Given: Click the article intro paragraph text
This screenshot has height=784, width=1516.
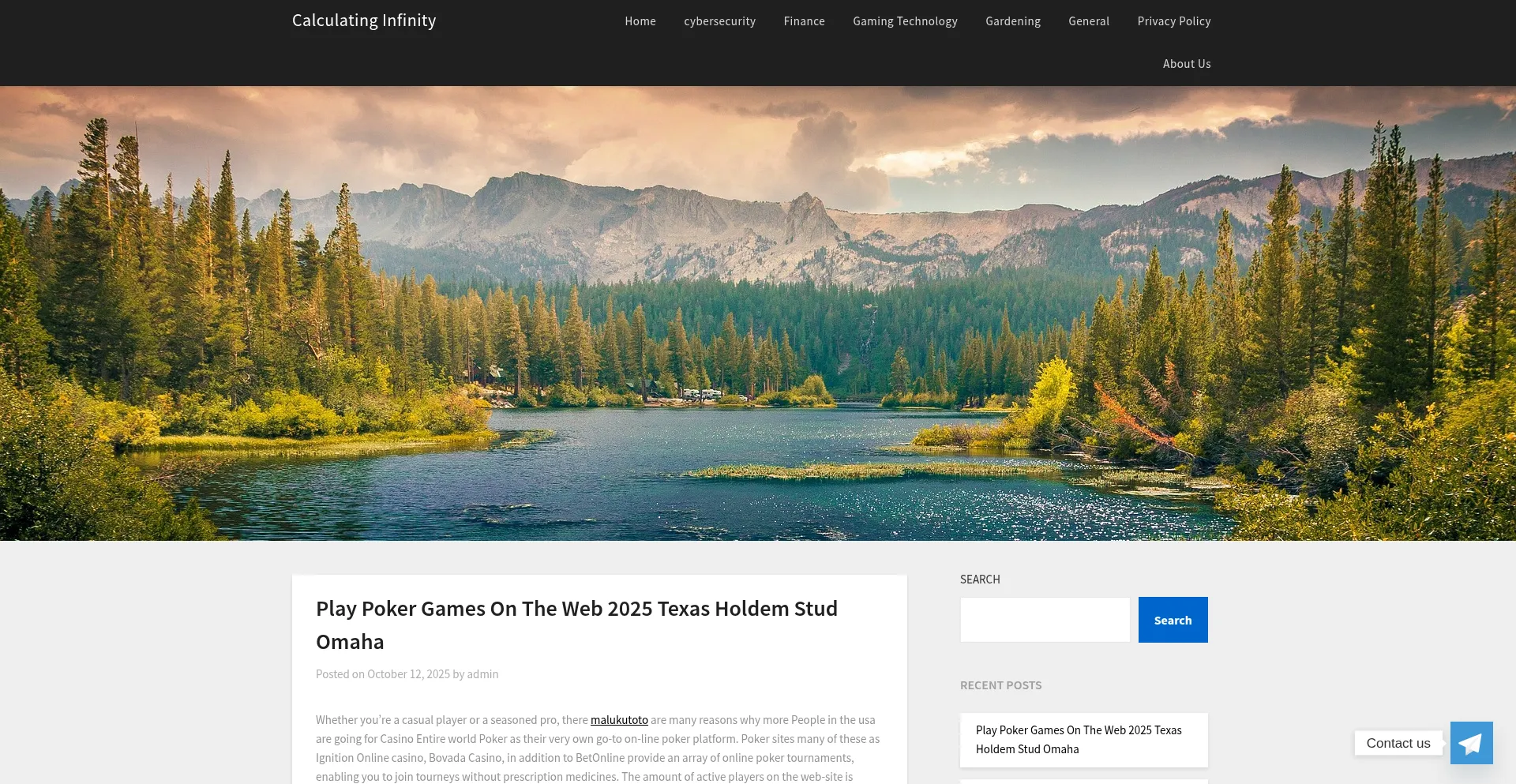Looking at the screenshot, I should pos(598,748).
